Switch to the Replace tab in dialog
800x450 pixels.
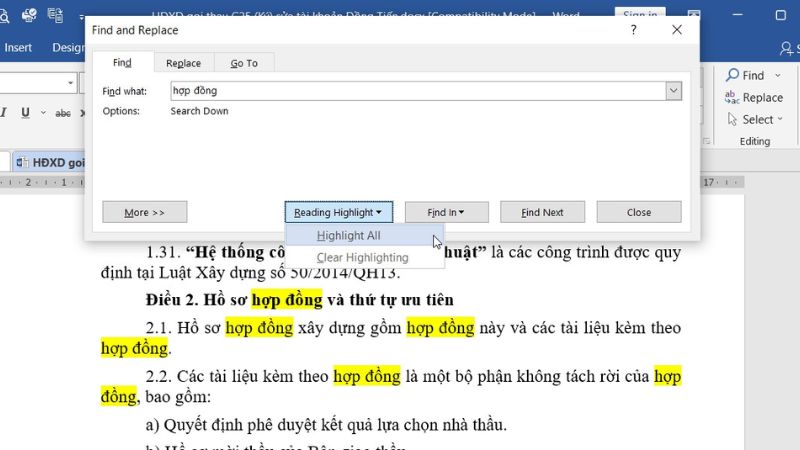pos(184,63)
